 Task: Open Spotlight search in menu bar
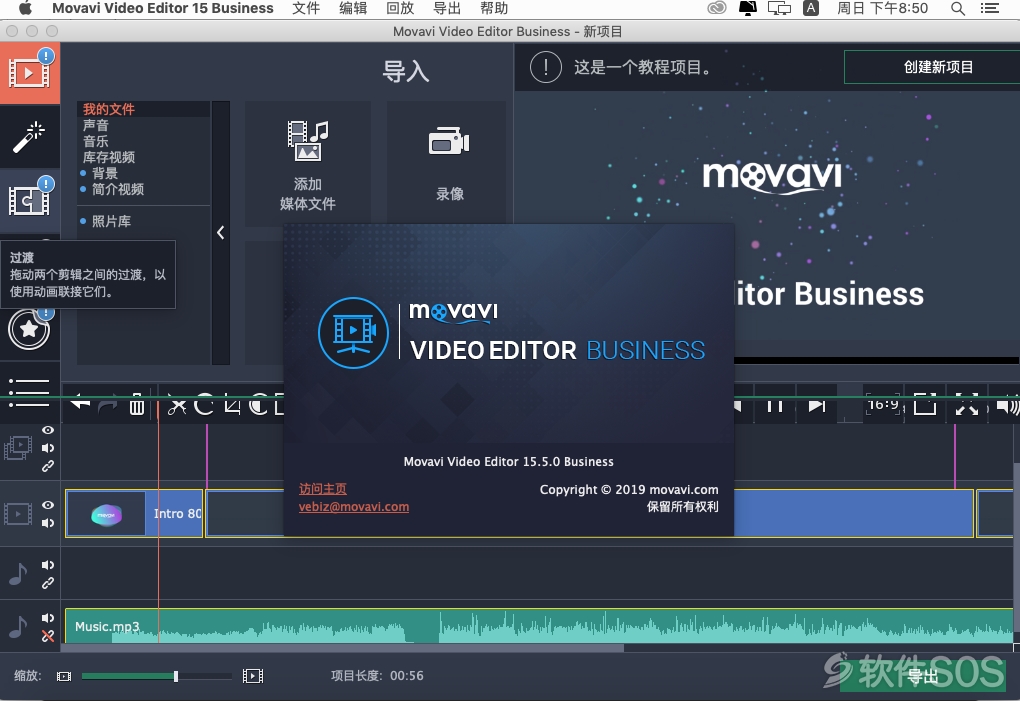tap(958, 8)
